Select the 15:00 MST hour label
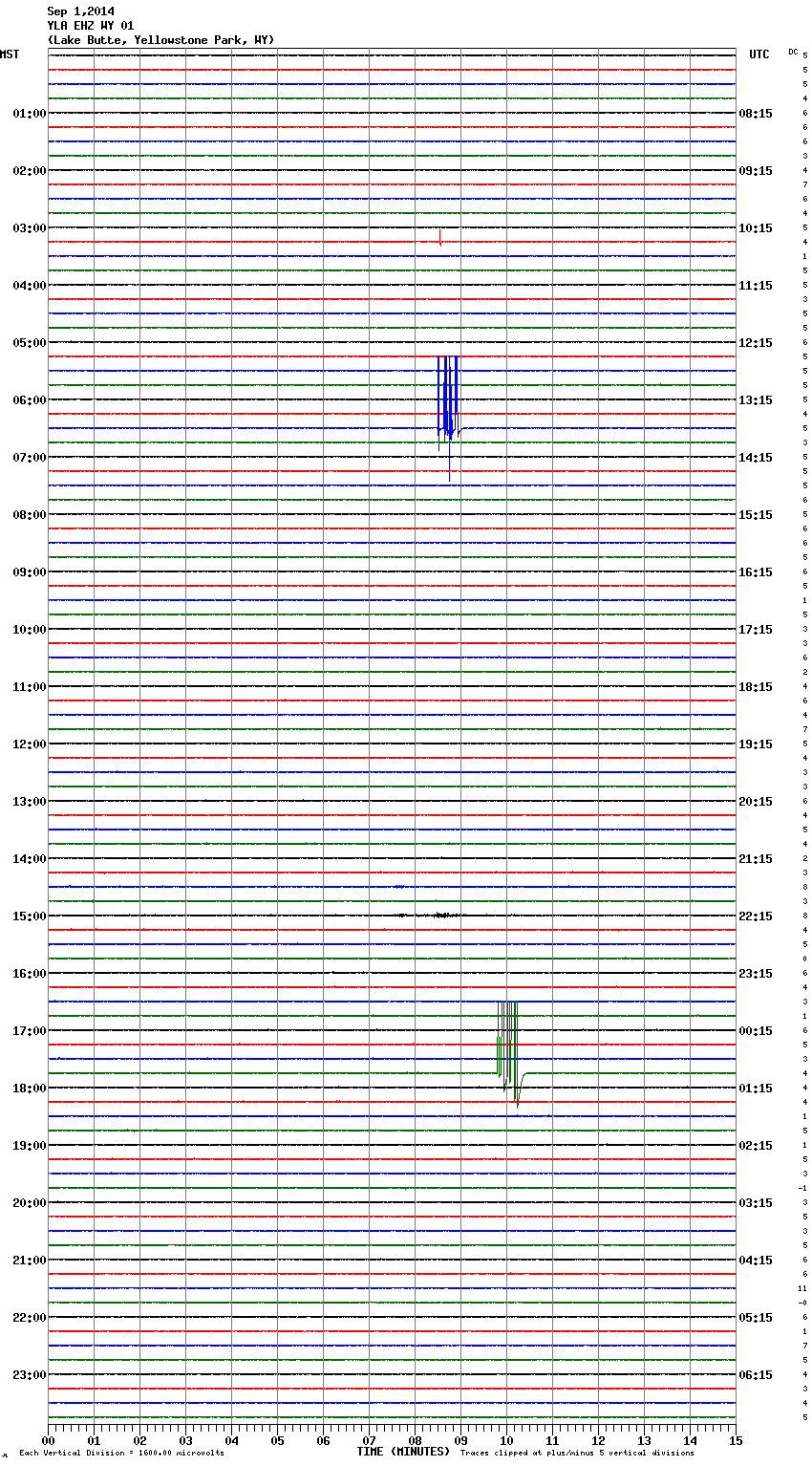The image size is (812, 1466). tap(30, 916)
